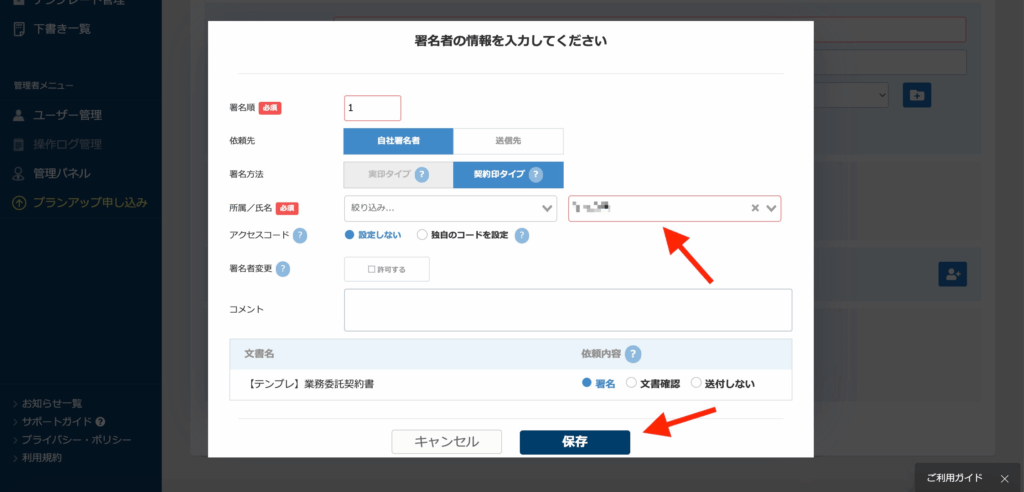Image resolution: width=1024 pixels, height=492 pixels.
Task: Select 設定しない radio button
Action: [x=349, y=235]
